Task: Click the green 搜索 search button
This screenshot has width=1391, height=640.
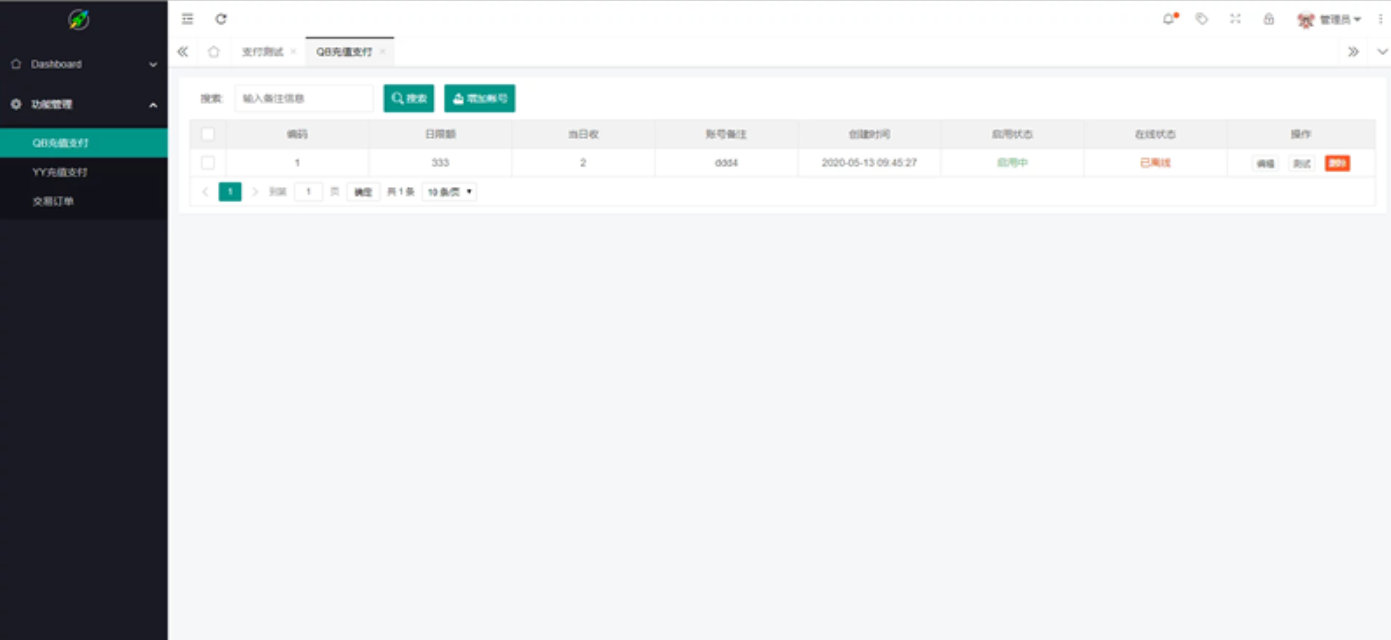Action: [x=409, y=98]
